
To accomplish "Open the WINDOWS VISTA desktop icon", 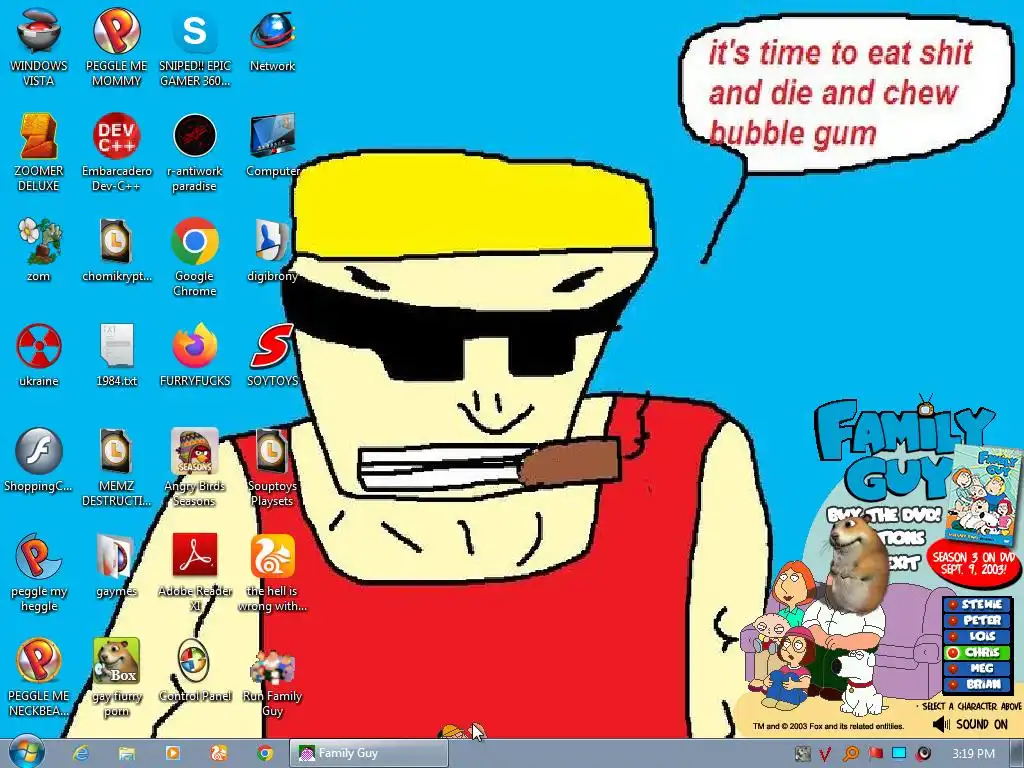I will 39,47.
